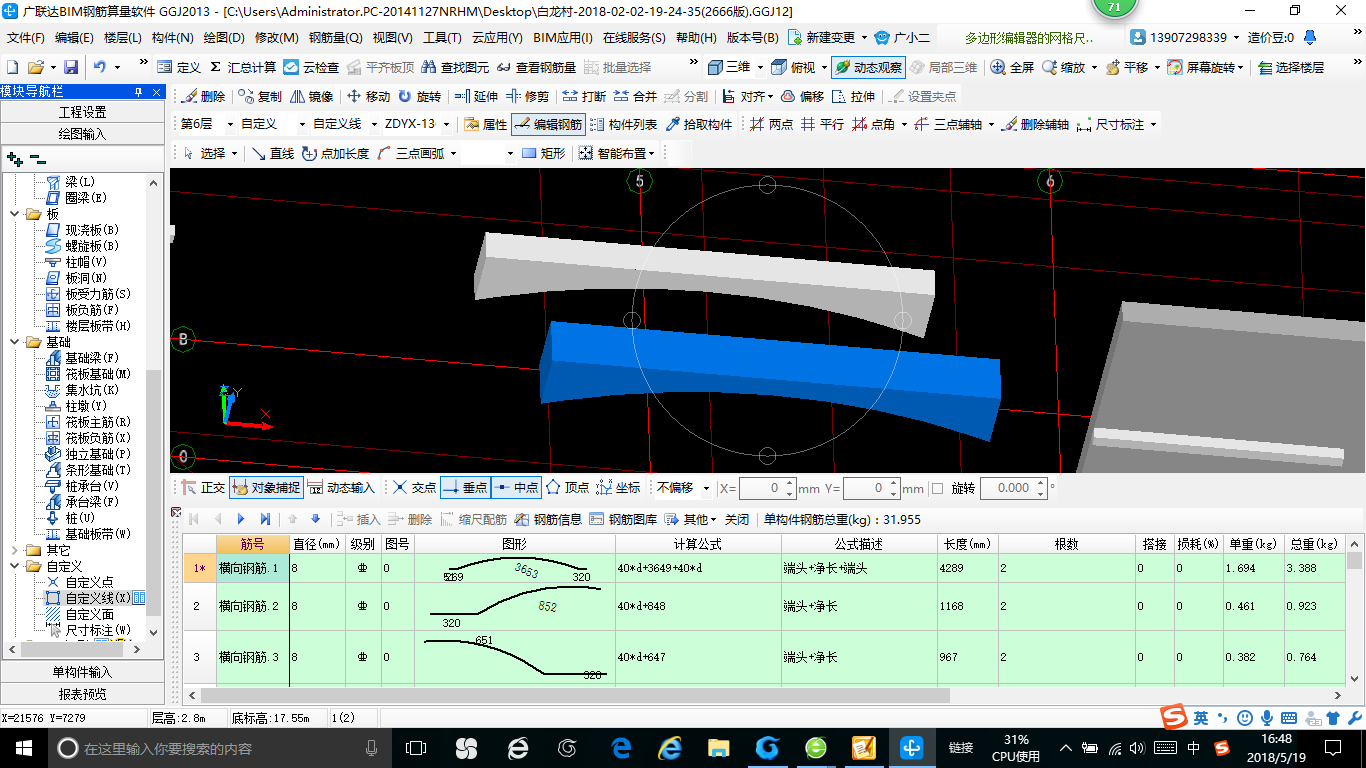Viewport: 1366px width, 768px height.
Task: Click 查找图元 find element tool
Action: tap(455, 68)
